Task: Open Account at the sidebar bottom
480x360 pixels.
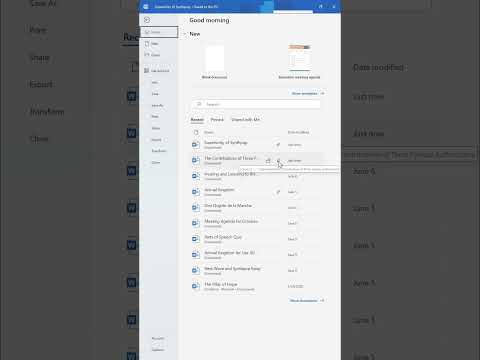Action: (x=158, y=338)
